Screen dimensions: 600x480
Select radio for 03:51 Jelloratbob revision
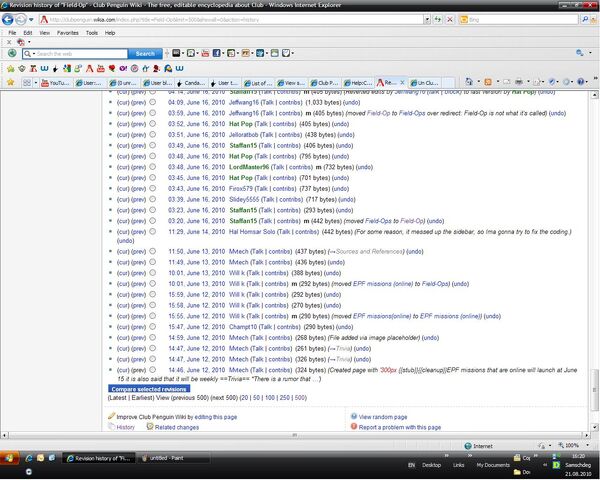152,134
